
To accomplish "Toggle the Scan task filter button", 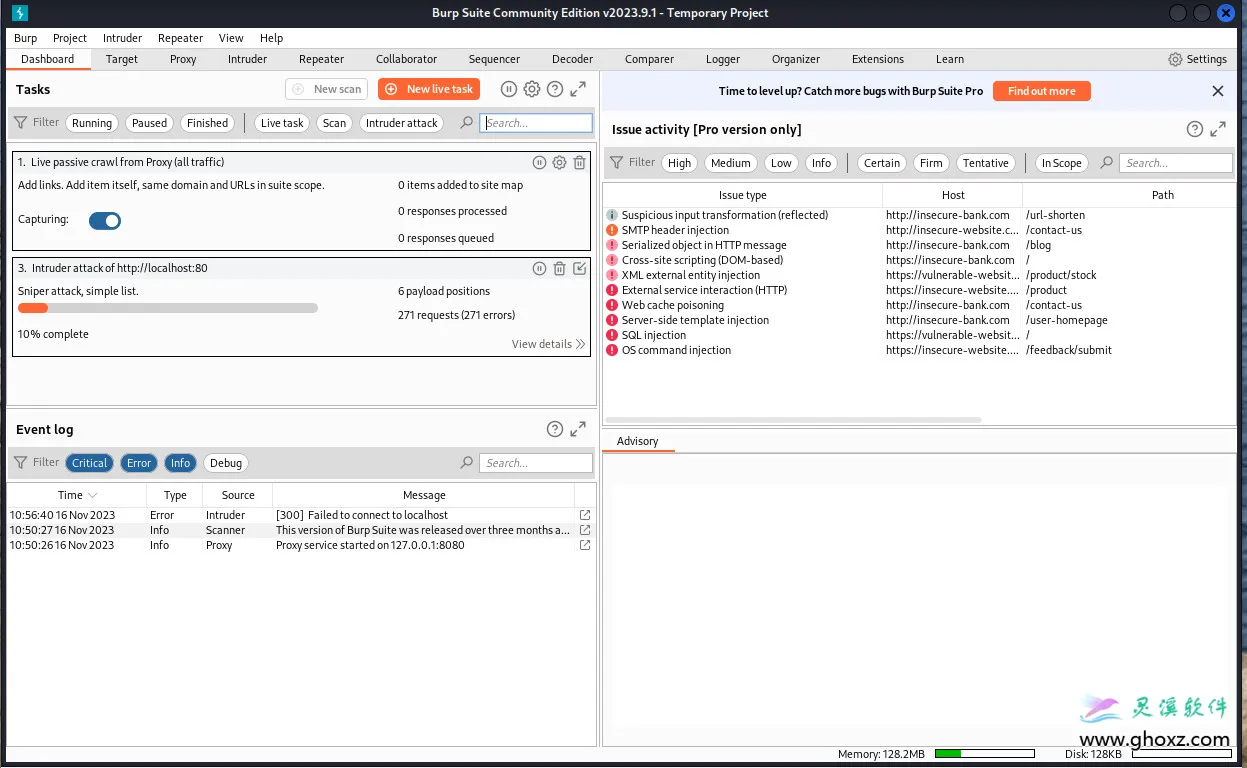I will click(x=334, y=123).
